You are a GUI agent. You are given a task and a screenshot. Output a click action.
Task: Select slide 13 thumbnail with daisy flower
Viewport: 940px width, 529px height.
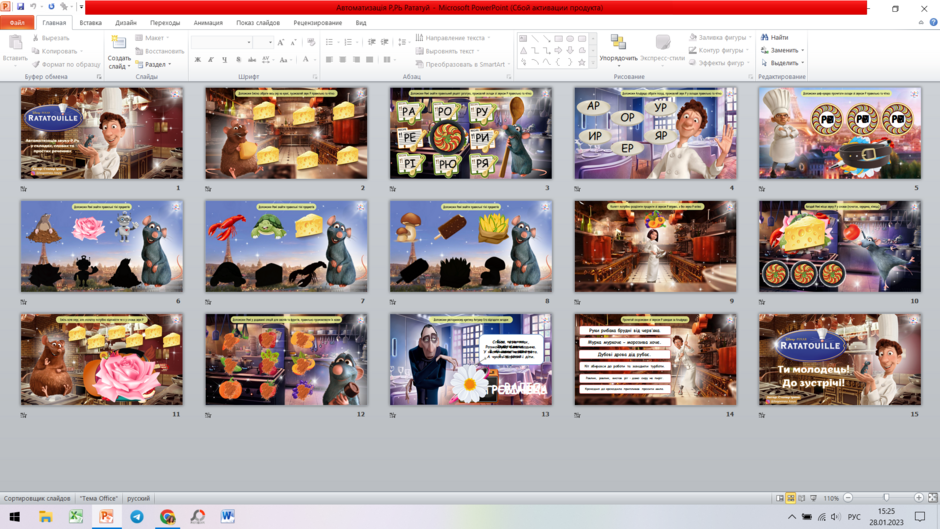click(x=471, y=359)
